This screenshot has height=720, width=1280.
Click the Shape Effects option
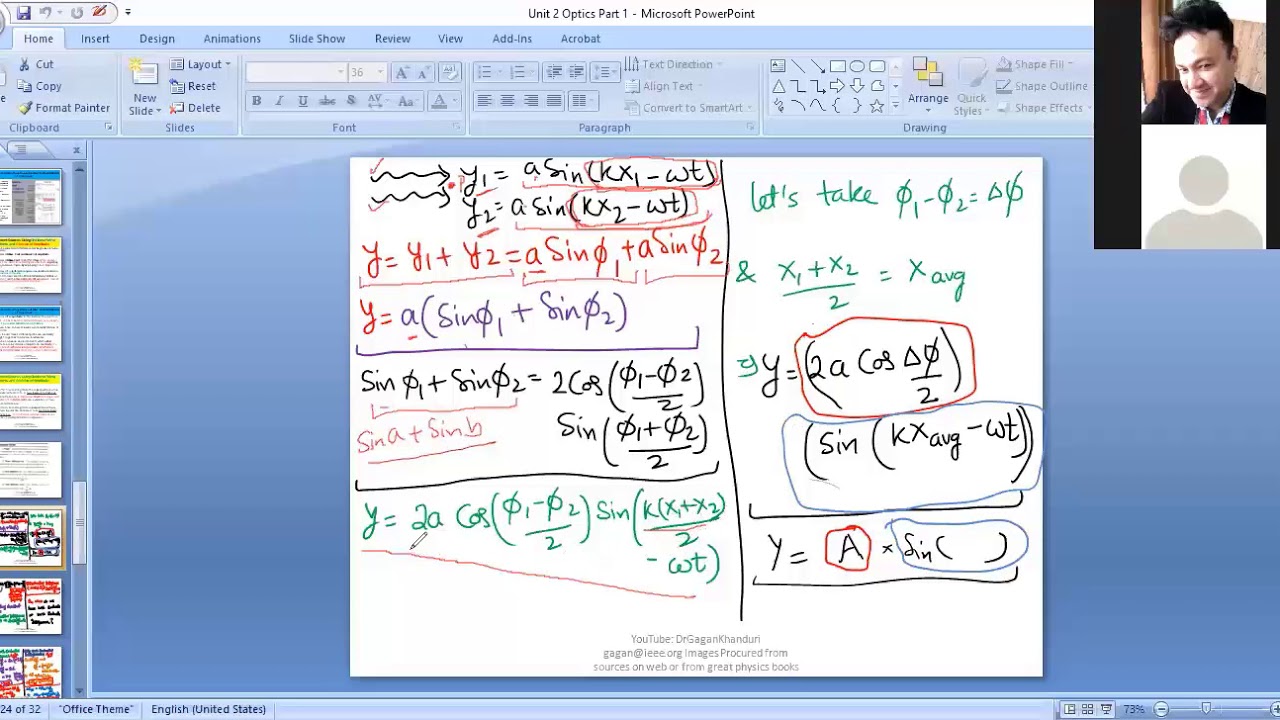coord(1044,108)
